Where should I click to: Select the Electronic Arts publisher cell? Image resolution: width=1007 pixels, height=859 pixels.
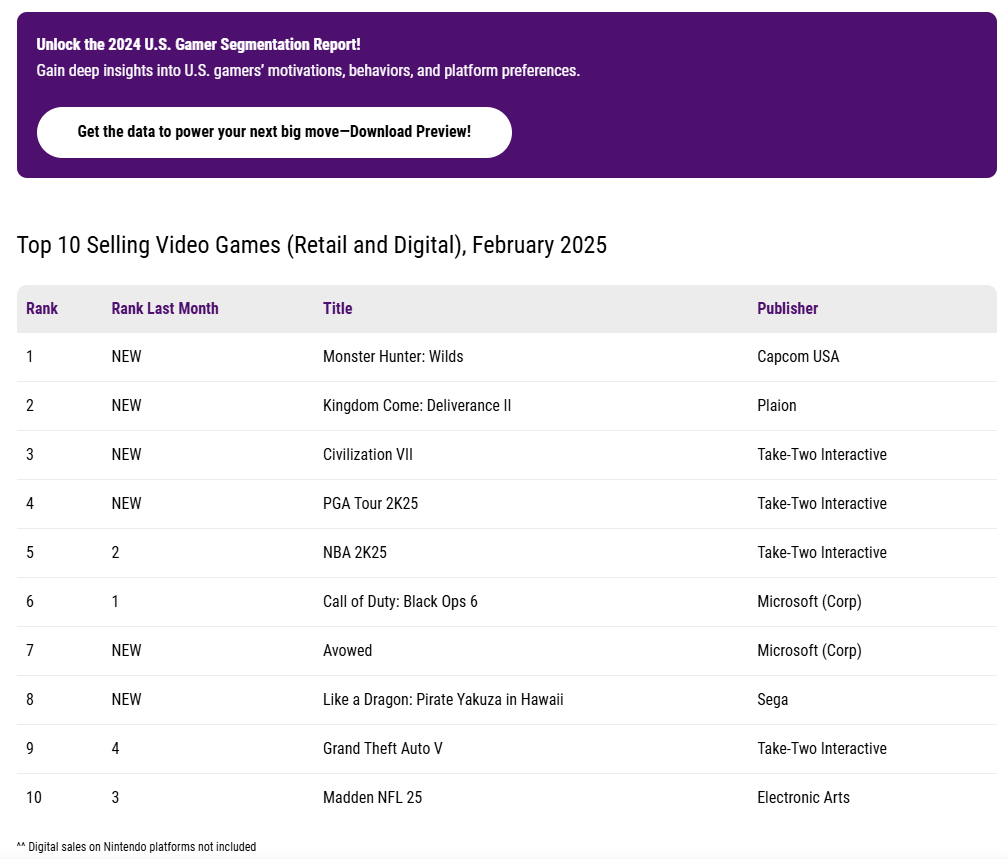pos(803,797)
